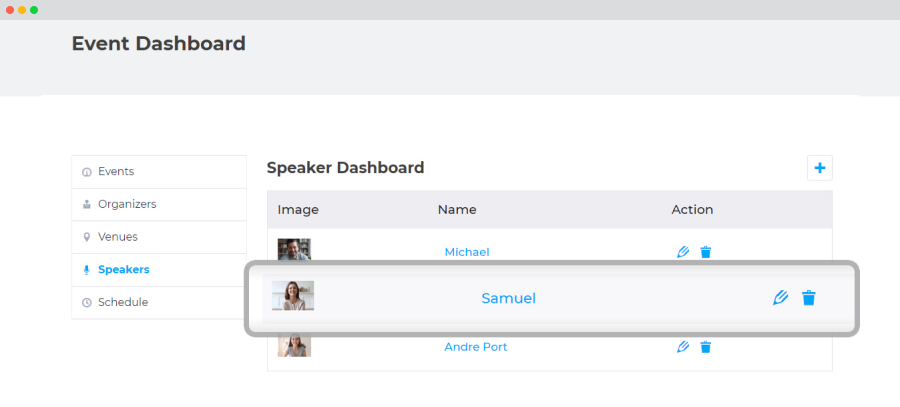Viewport: 900px width, 407px height.
Task: Click the location pin icon beside Venues
Action: 87,237
